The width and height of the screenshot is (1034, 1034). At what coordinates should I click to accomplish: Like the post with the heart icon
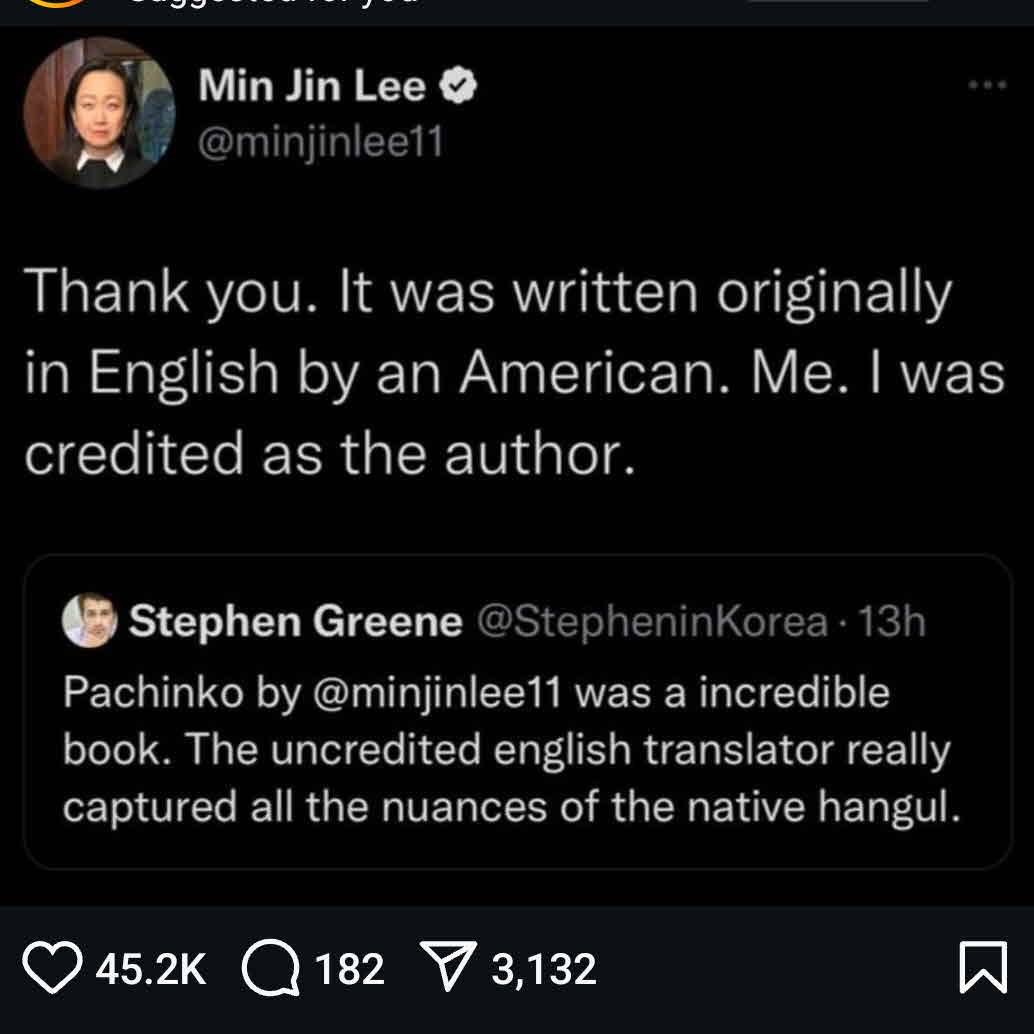click(x=52, y=969)
